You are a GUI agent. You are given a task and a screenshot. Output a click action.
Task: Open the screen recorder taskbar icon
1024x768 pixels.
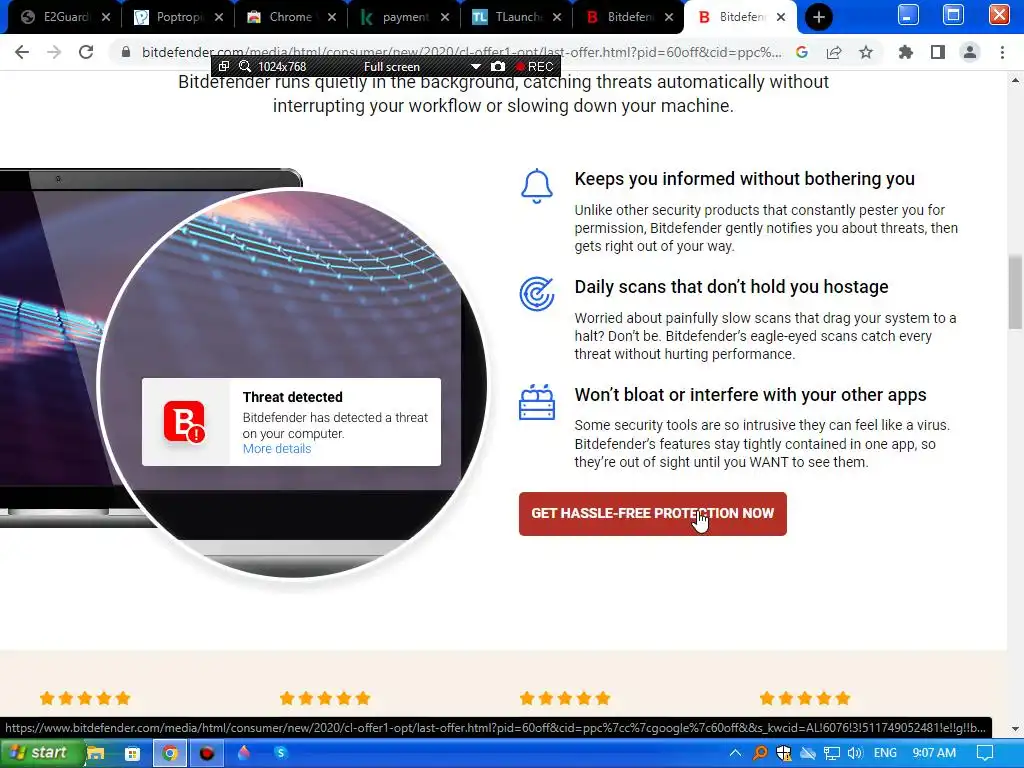pos(207,754)
